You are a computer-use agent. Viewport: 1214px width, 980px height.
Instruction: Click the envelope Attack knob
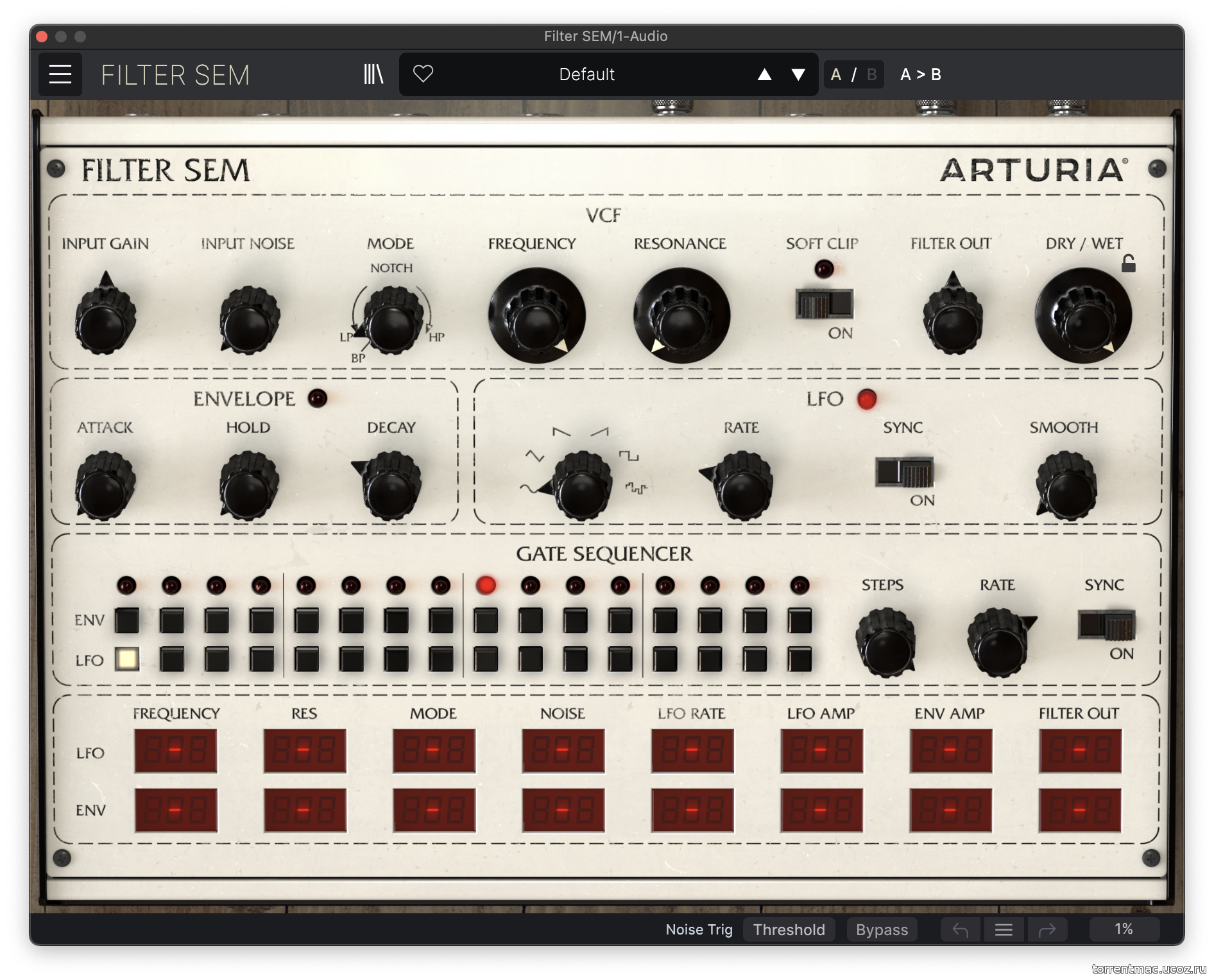(x=105, y=486)
